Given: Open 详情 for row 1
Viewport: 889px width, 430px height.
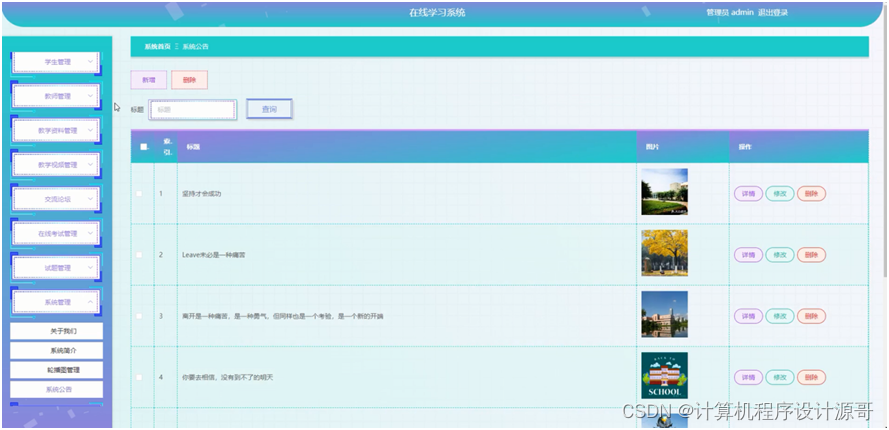Looking at the screenshot, I should [748, 193].
